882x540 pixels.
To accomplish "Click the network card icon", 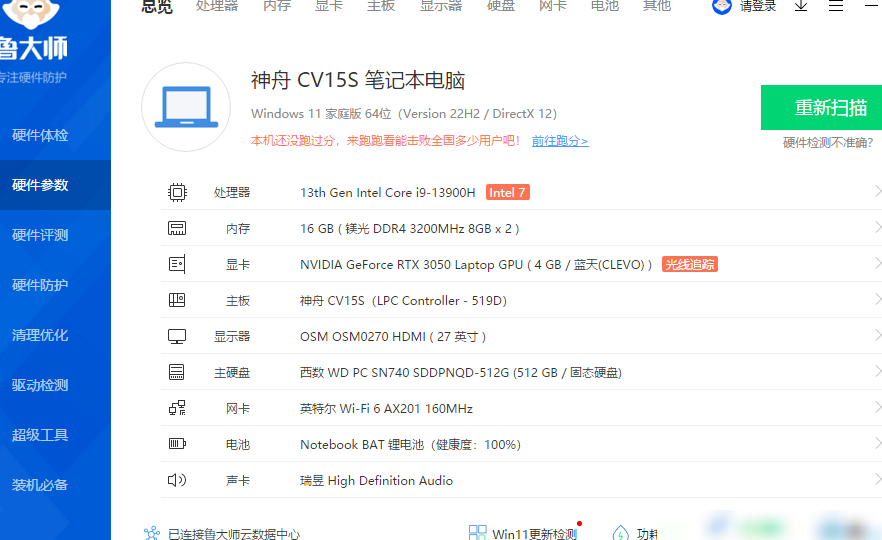I will click(x=177, y=408).
